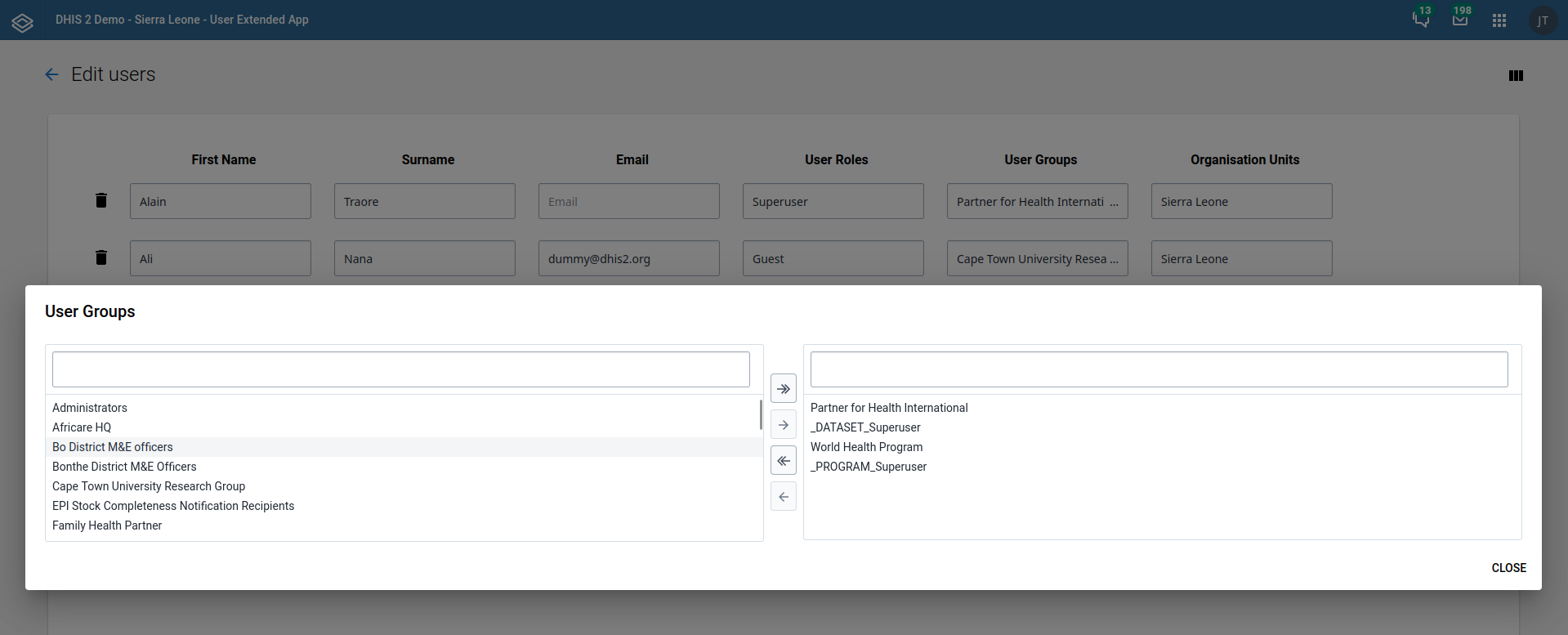This screenshot has width=1568, height=635.
Task: Select Cape Town University Research Group in the list
Action: point(404,486)
